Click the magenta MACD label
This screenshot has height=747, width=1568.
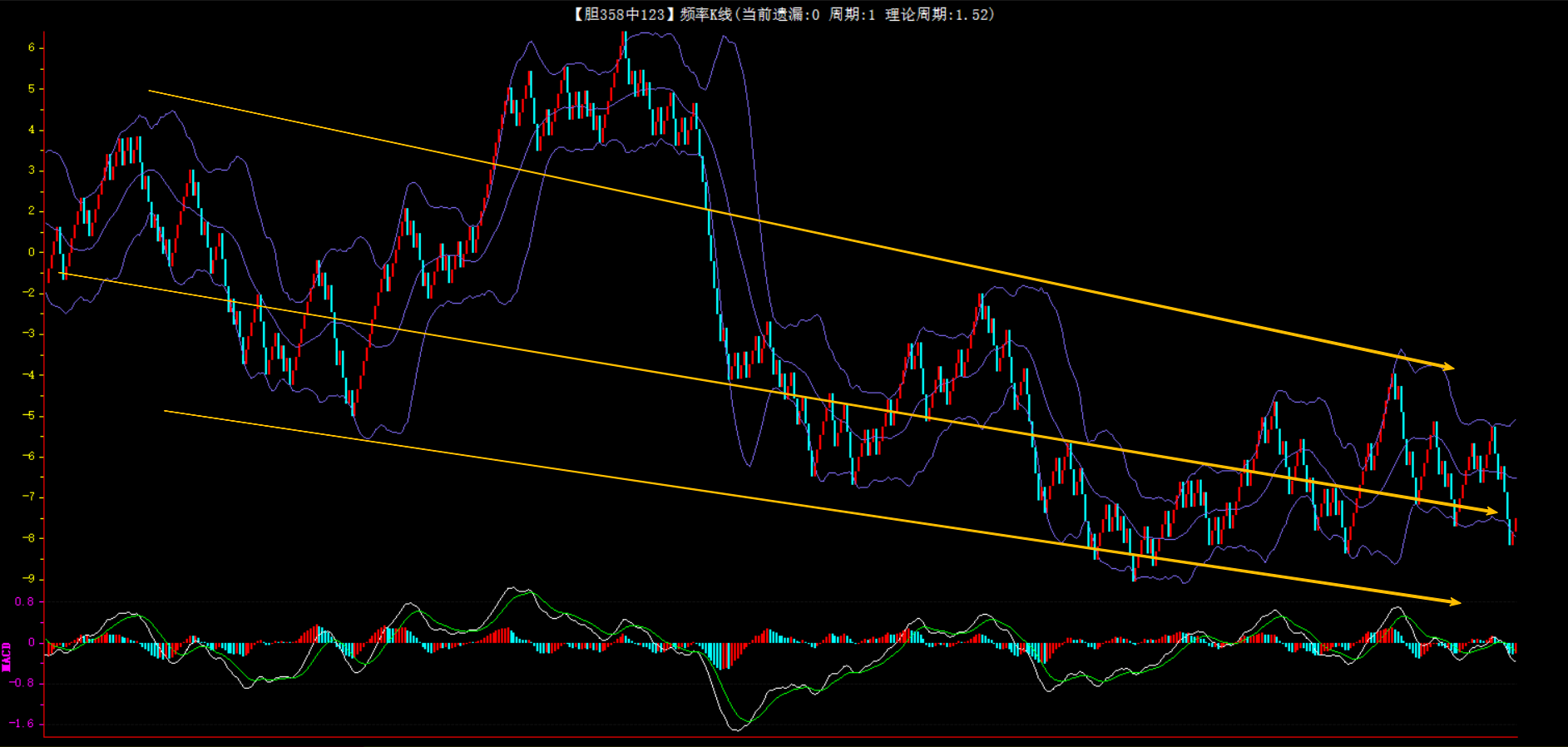click(7, 656)
